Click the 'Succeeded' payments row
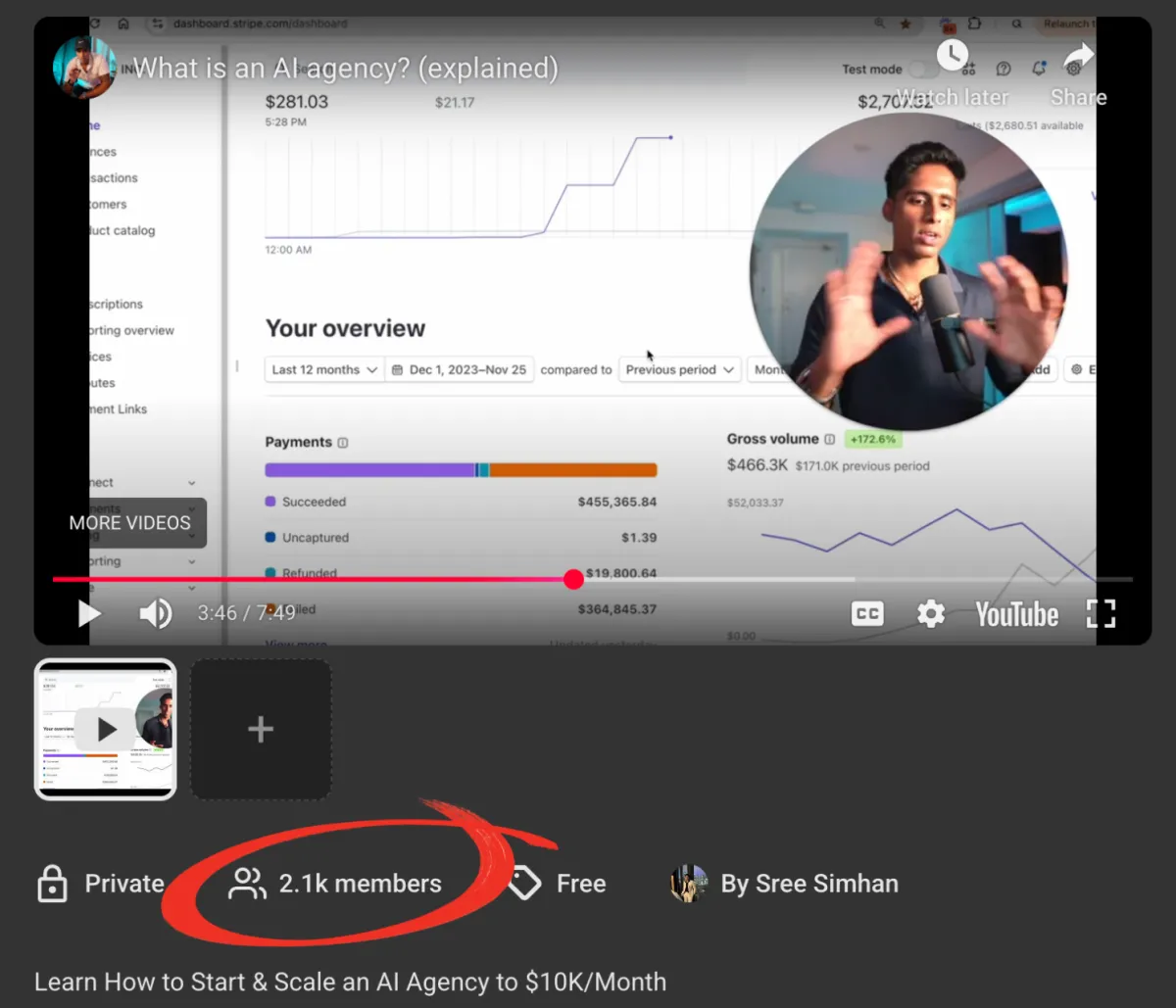 coord(461,502)
